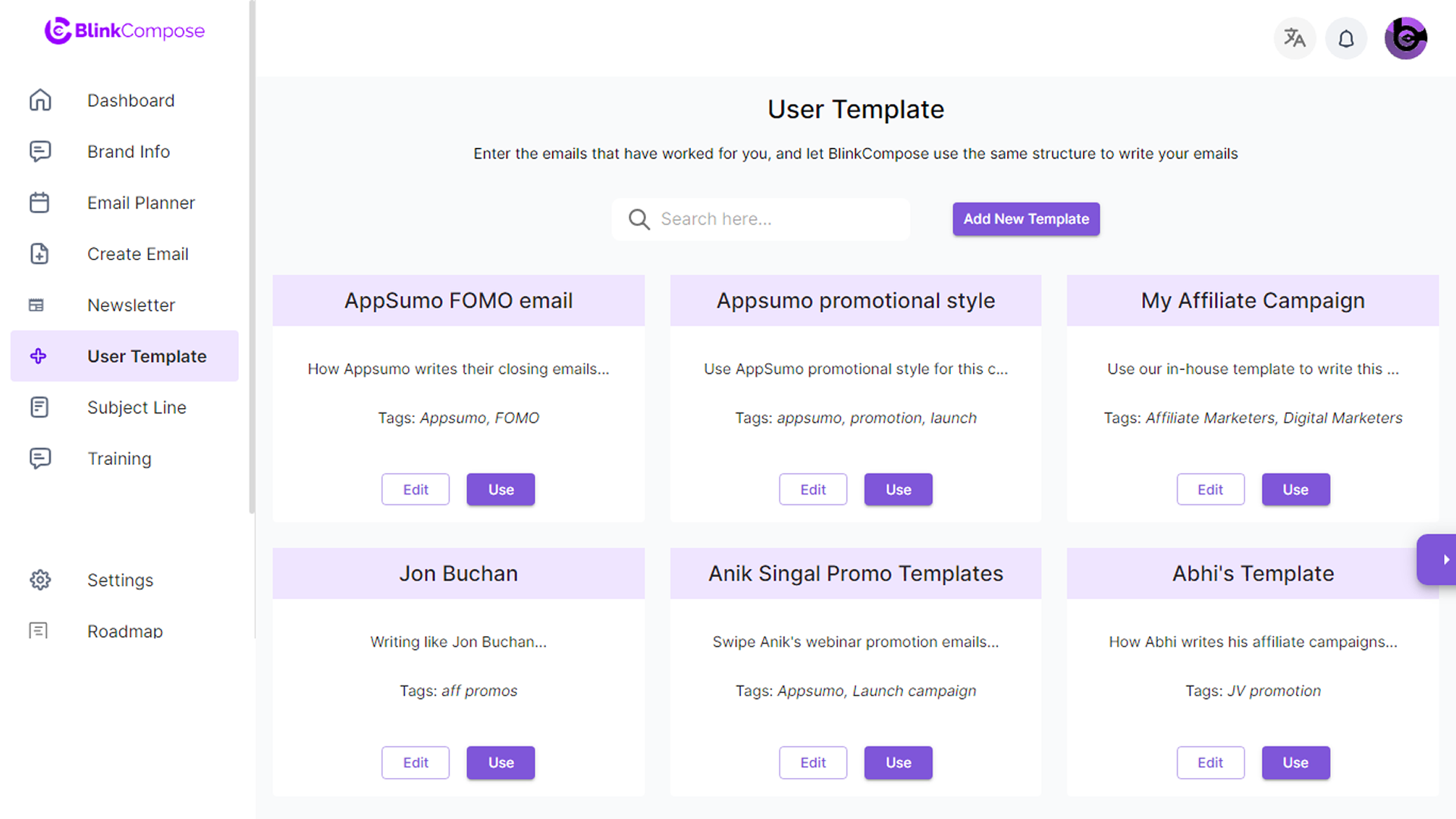
Task: Use the AppSumo FOMO email template
Action: click(500, 490)
